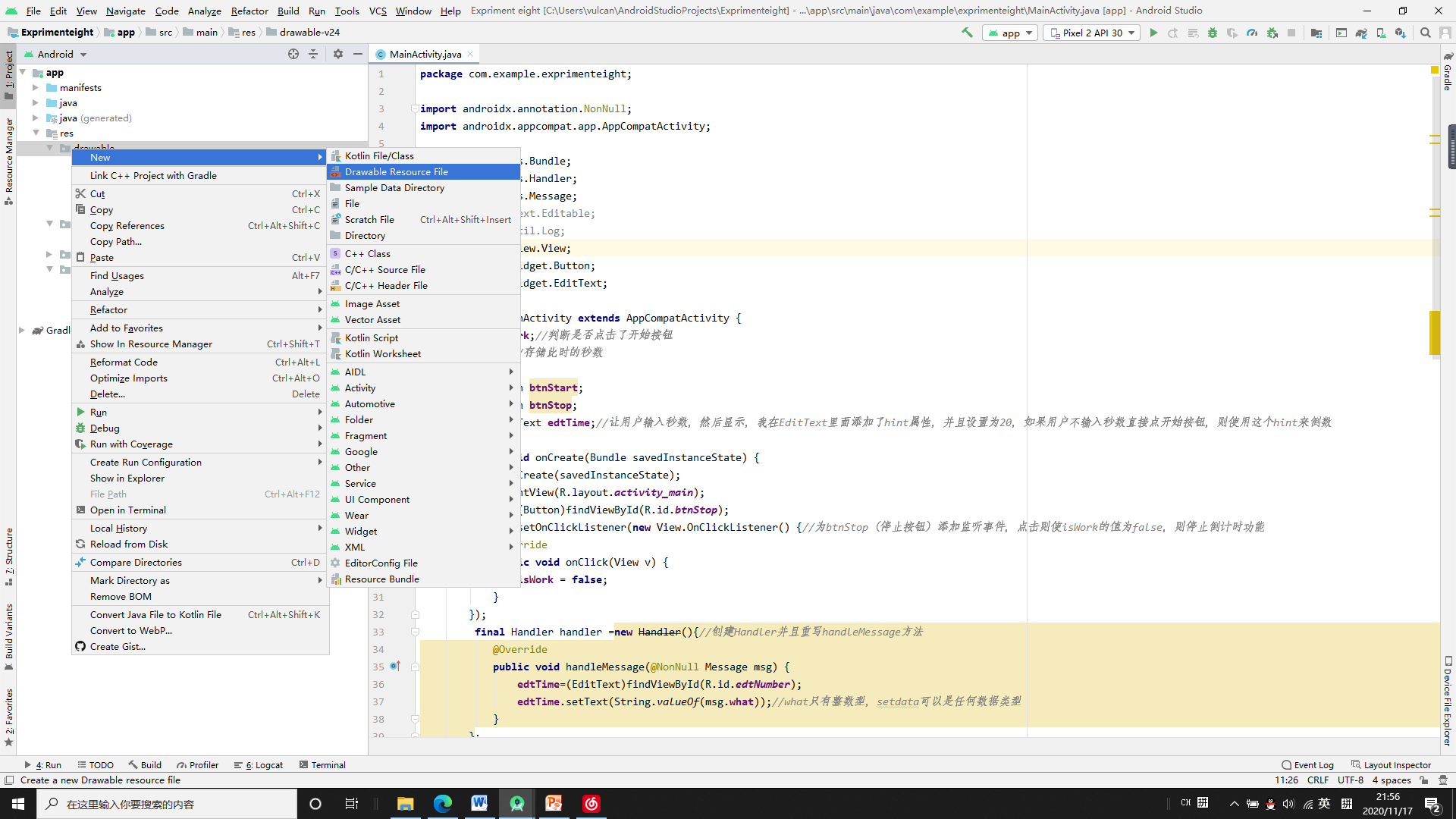
Task: Toggle the read-only lock icon in the status bar
Action: click(1424, 780)
